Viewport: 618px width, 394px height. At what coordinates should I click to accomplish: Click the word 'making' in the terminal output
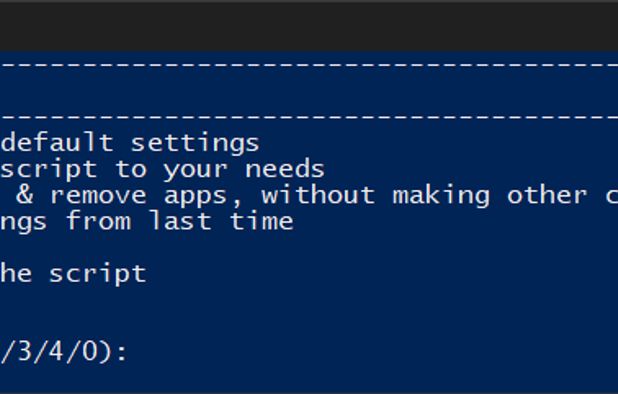(x=441, y=197)
